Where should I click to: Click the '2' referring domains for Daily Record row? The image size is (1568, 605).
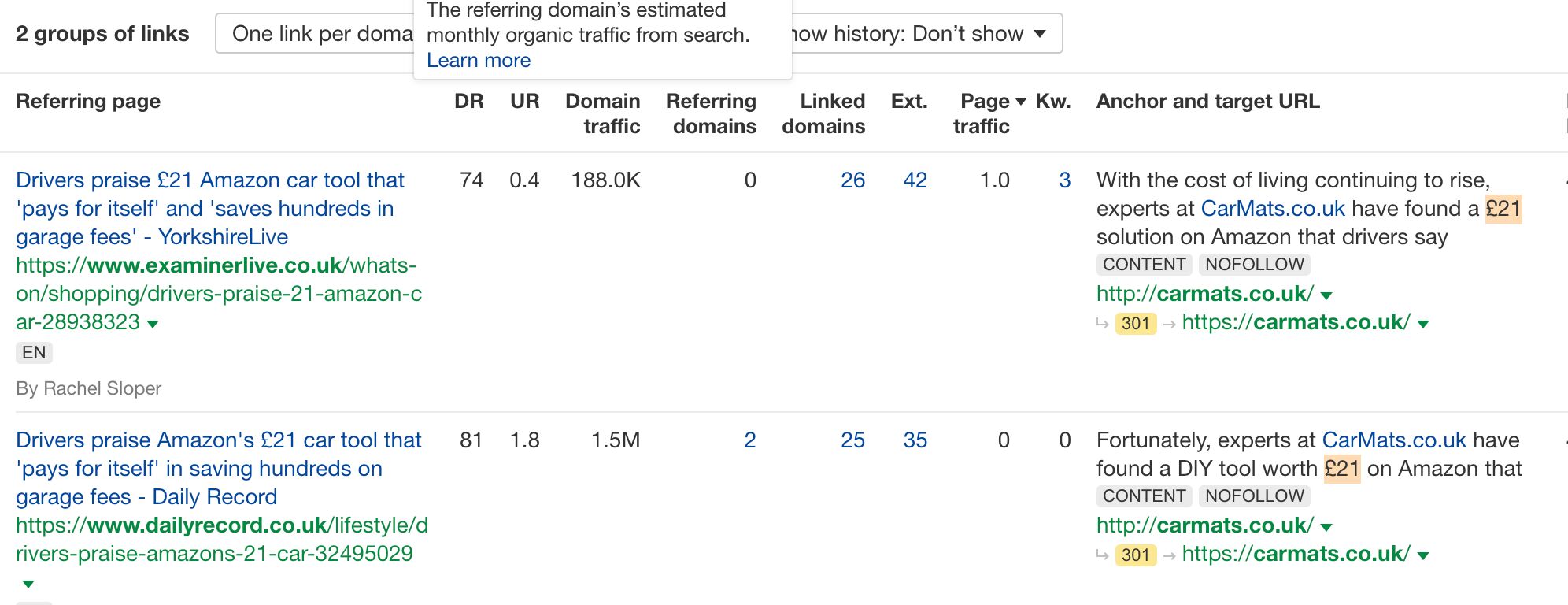(x=748, y=440)
